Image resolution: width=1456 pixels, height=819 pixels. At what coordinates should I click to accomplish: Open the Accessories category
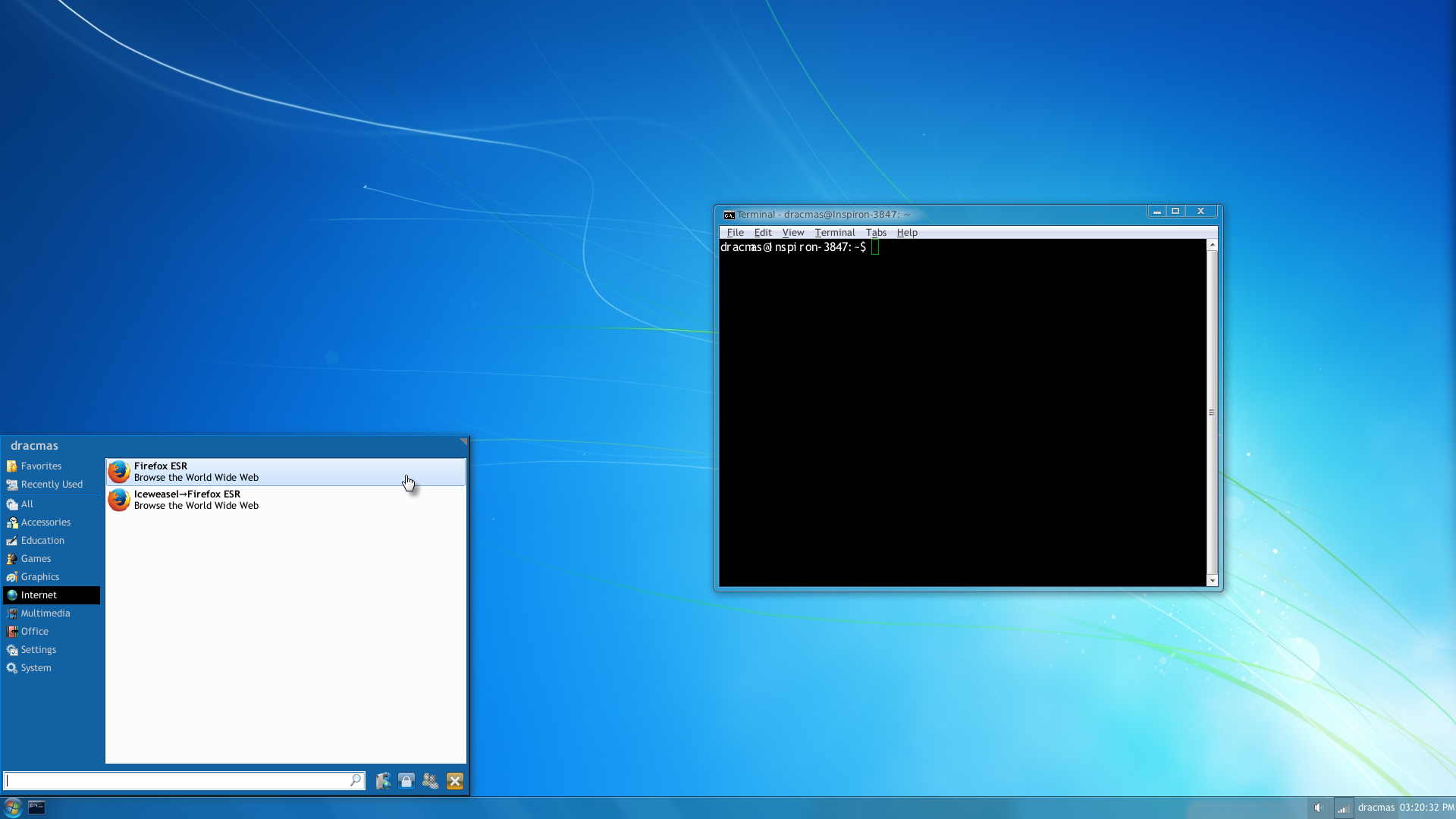point(52,522)
